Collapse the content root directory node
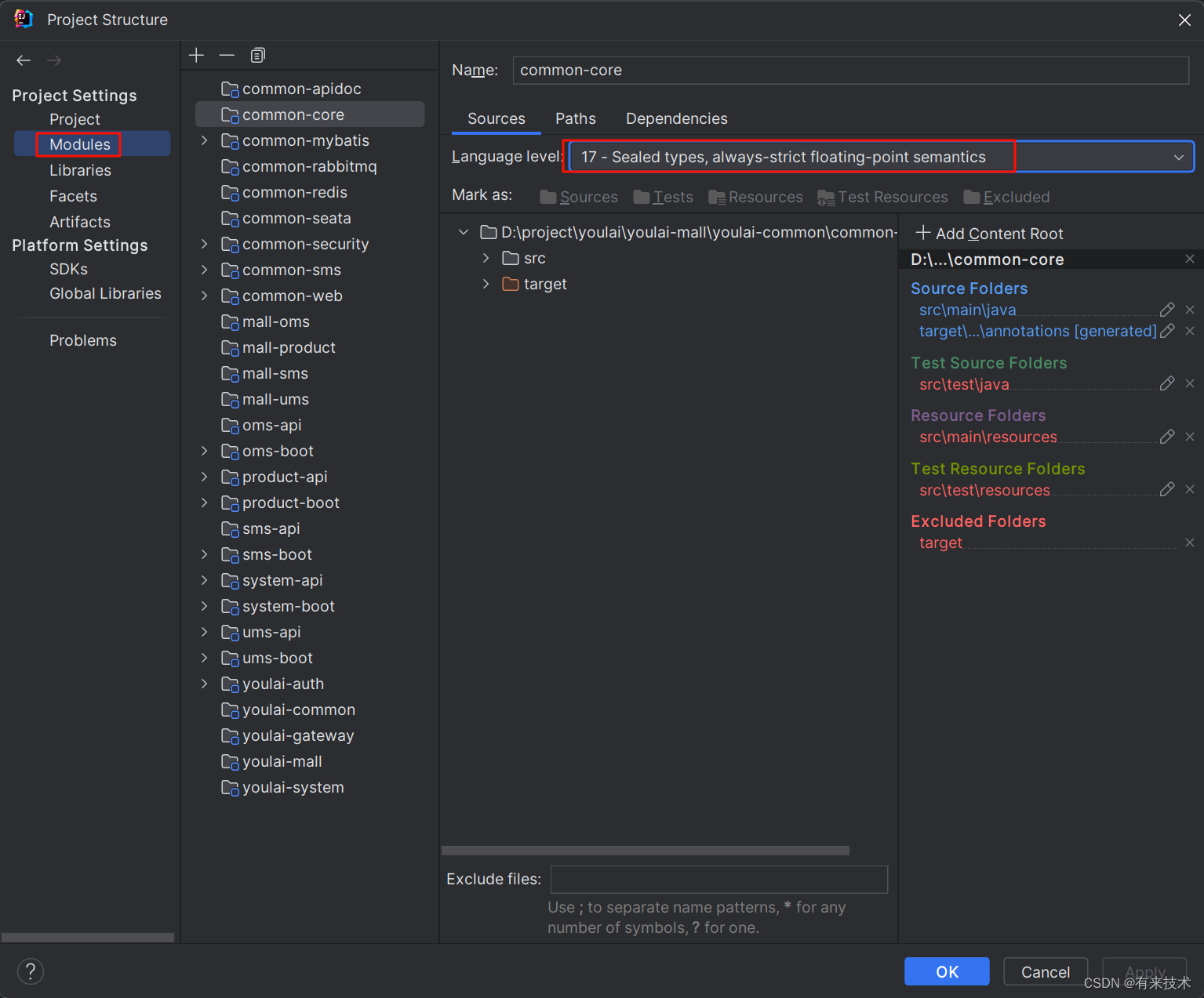 tap(464, 232)
